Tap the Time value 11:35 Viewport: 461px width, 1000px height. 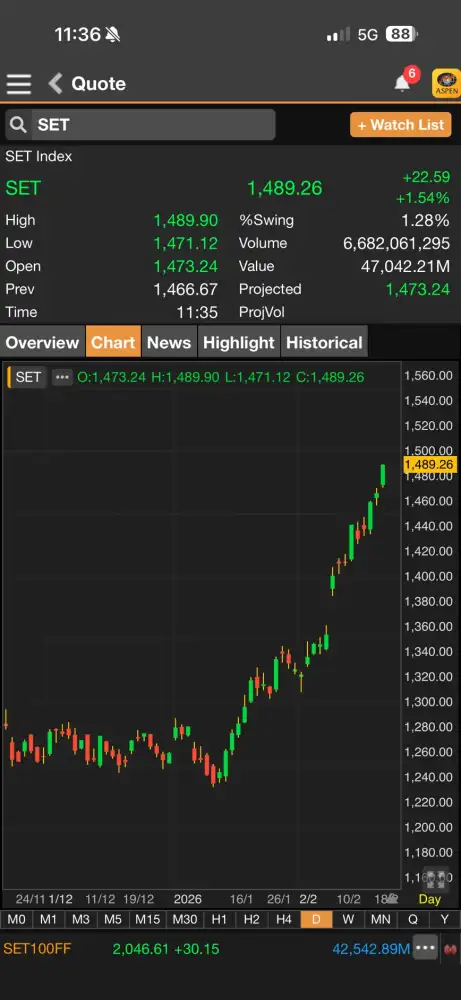[x=197, y=312]
